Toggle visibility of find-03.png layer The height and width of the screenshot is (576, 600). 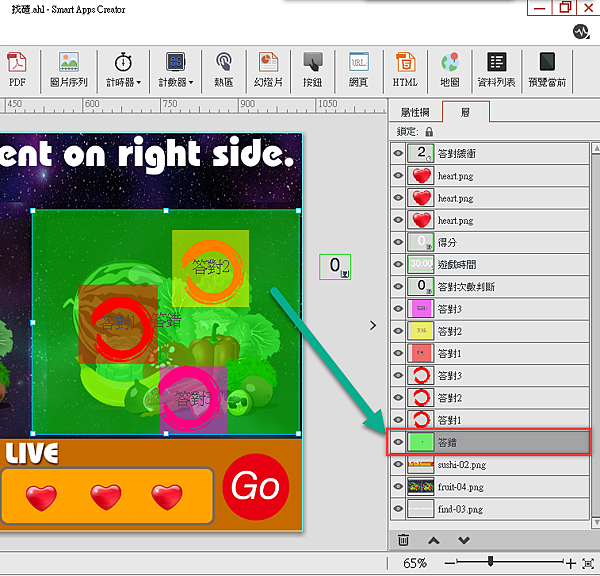click(398, 509)
